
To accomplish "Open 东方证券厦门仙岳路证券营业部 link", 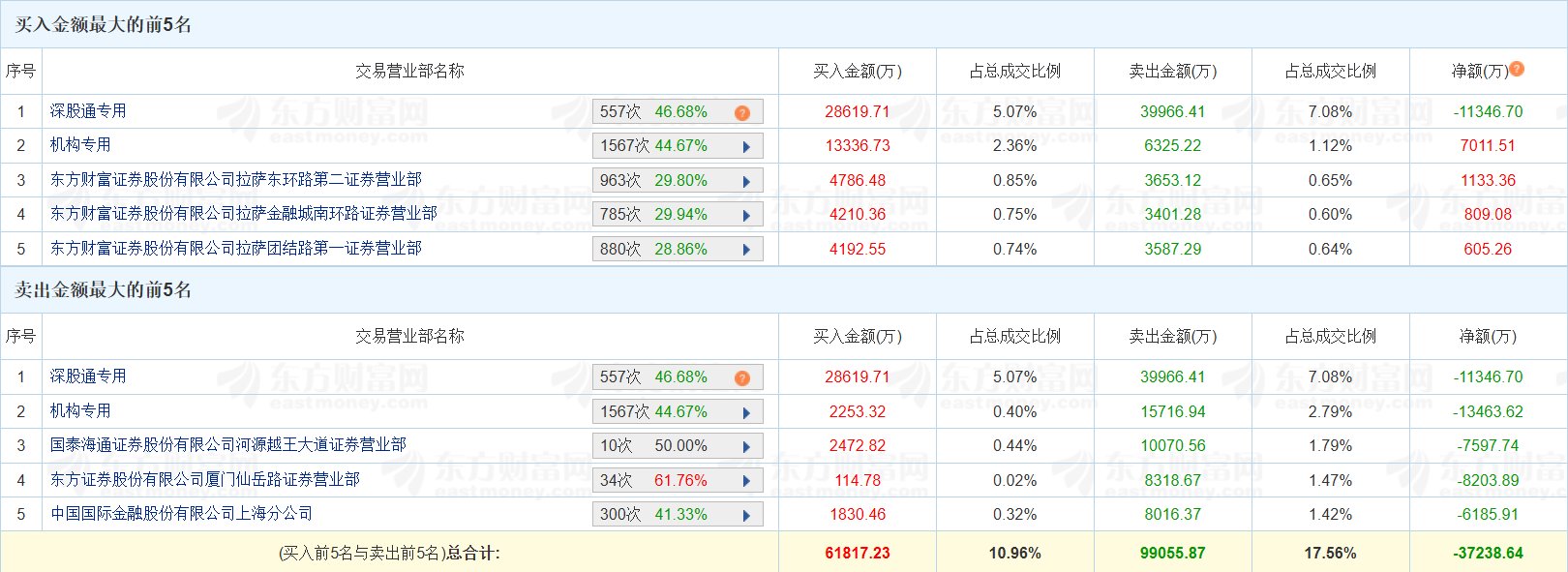I will [205, 480].
